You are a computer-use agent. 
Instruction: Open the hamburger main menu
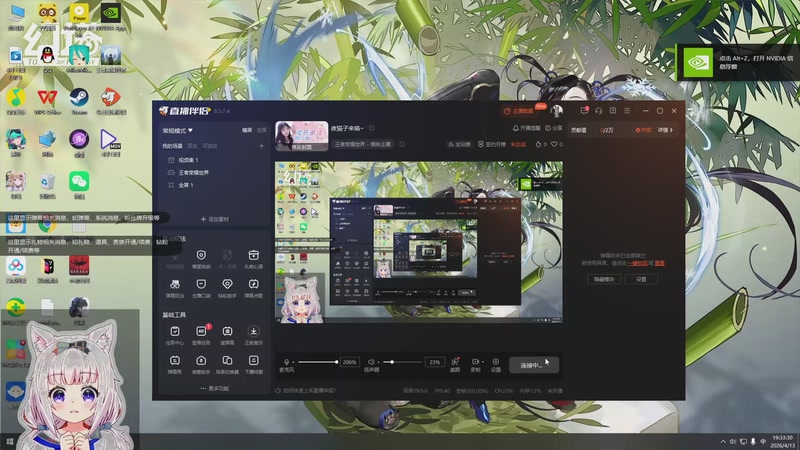point(627,111)
